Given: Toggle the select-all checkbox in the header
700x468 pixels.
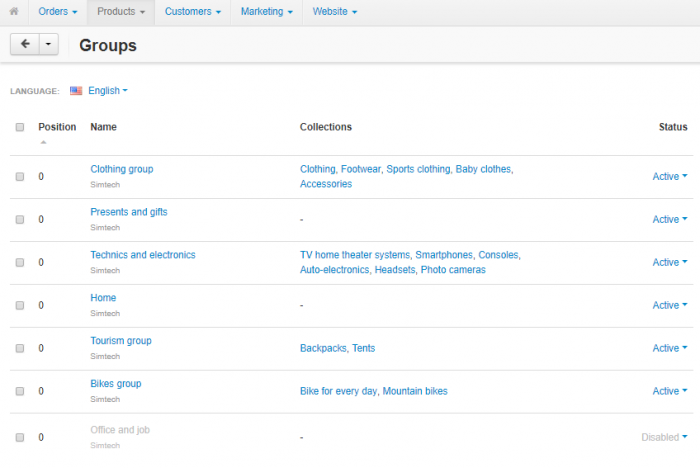Looking at the screenshot, I should 20,127.
